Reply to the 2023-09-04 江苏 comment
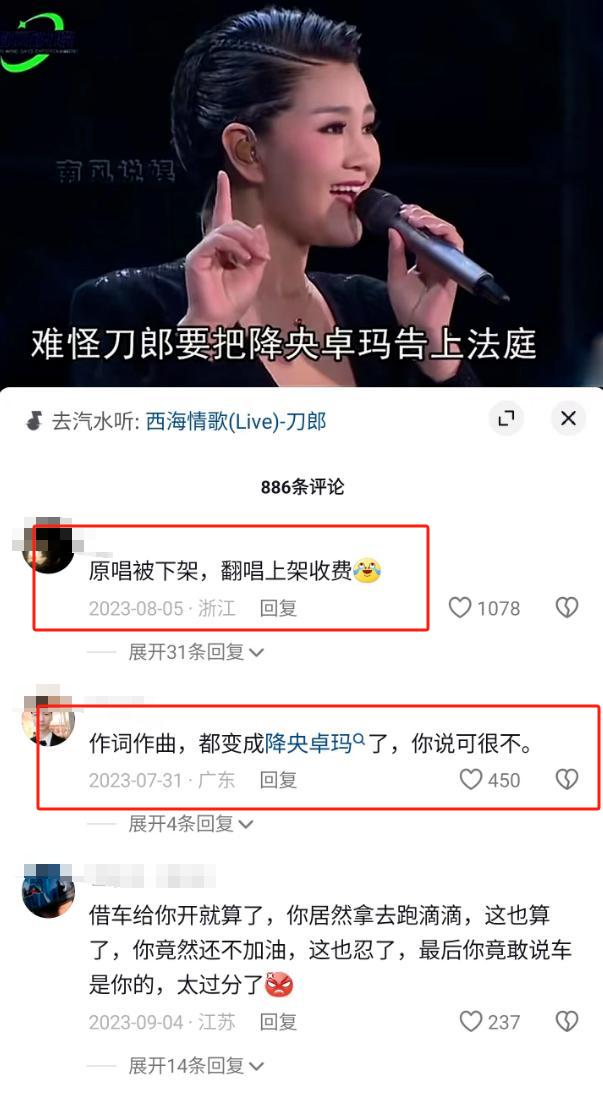The height and width of the screenshot is (1099, 603). 278,1022
